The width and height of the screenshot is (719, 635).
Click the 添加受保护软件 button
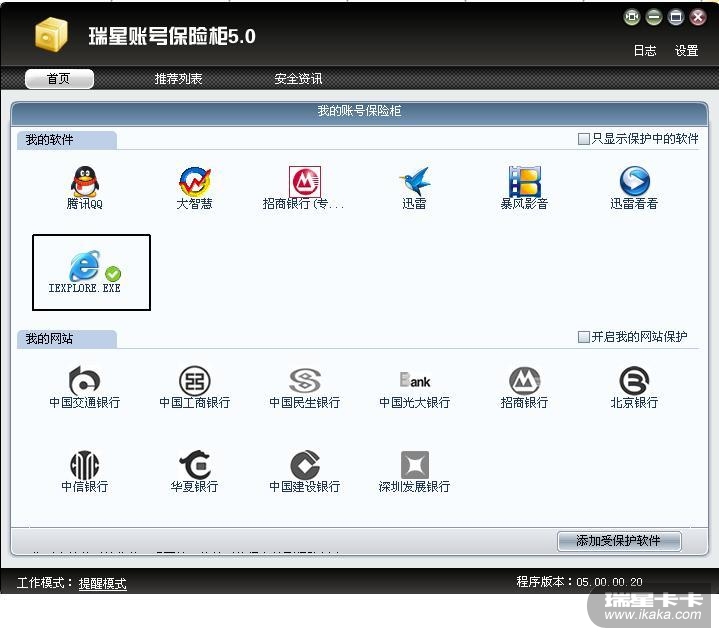(619, 541)
